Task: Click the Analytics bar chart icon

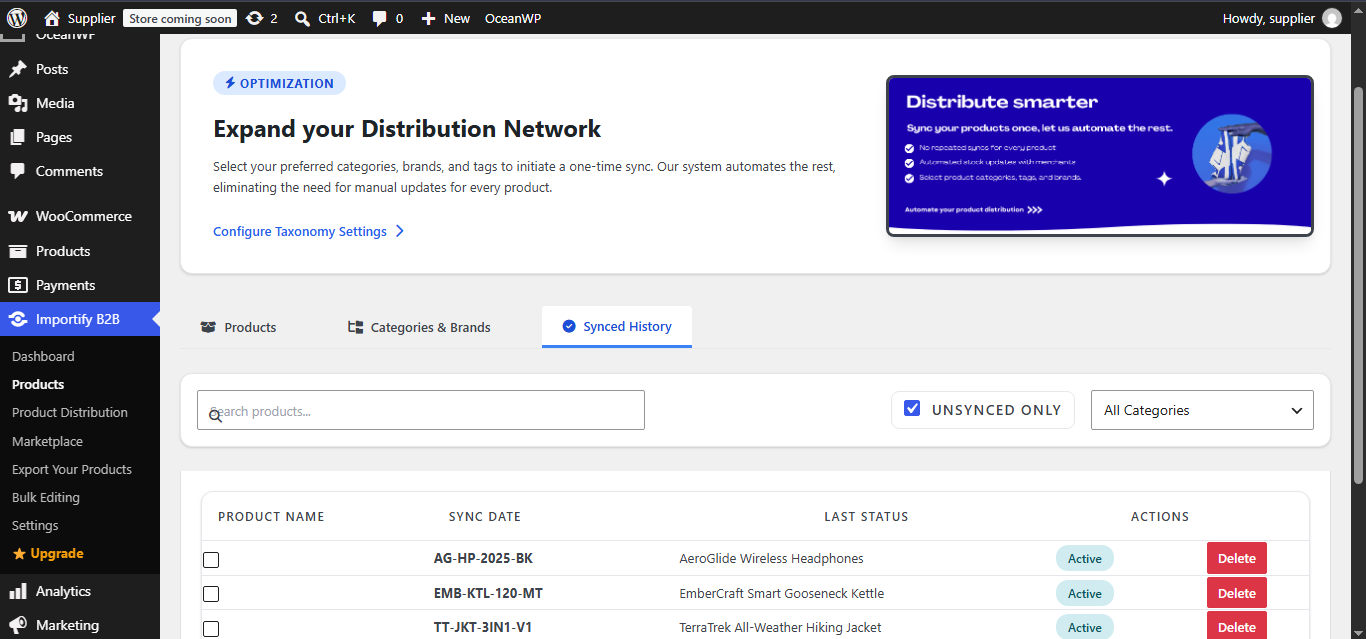Action: (17, 591)
